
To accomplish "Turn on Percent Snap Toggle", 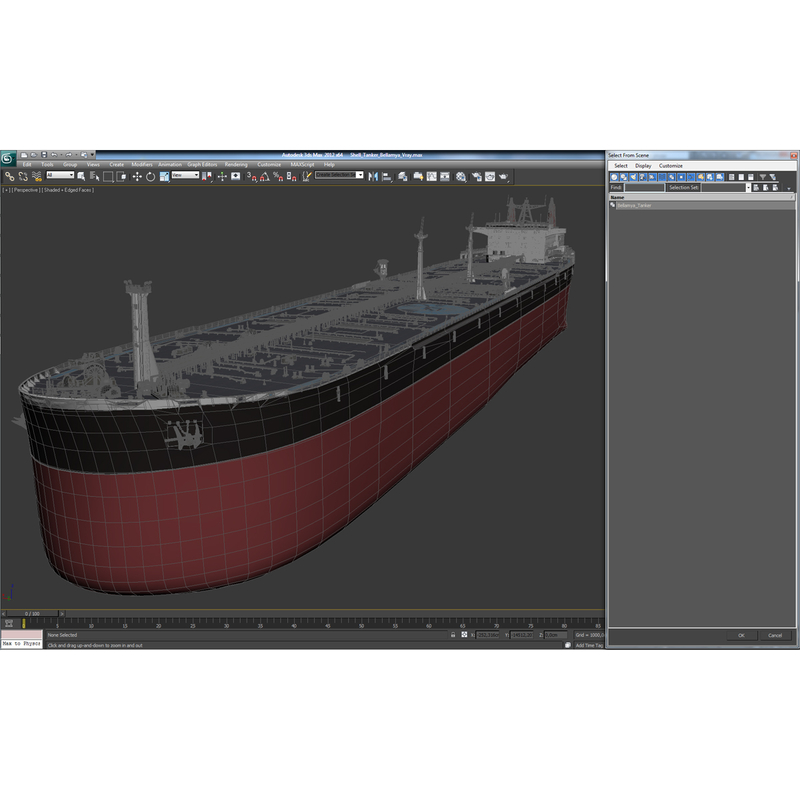I will [x=279, y=177].
